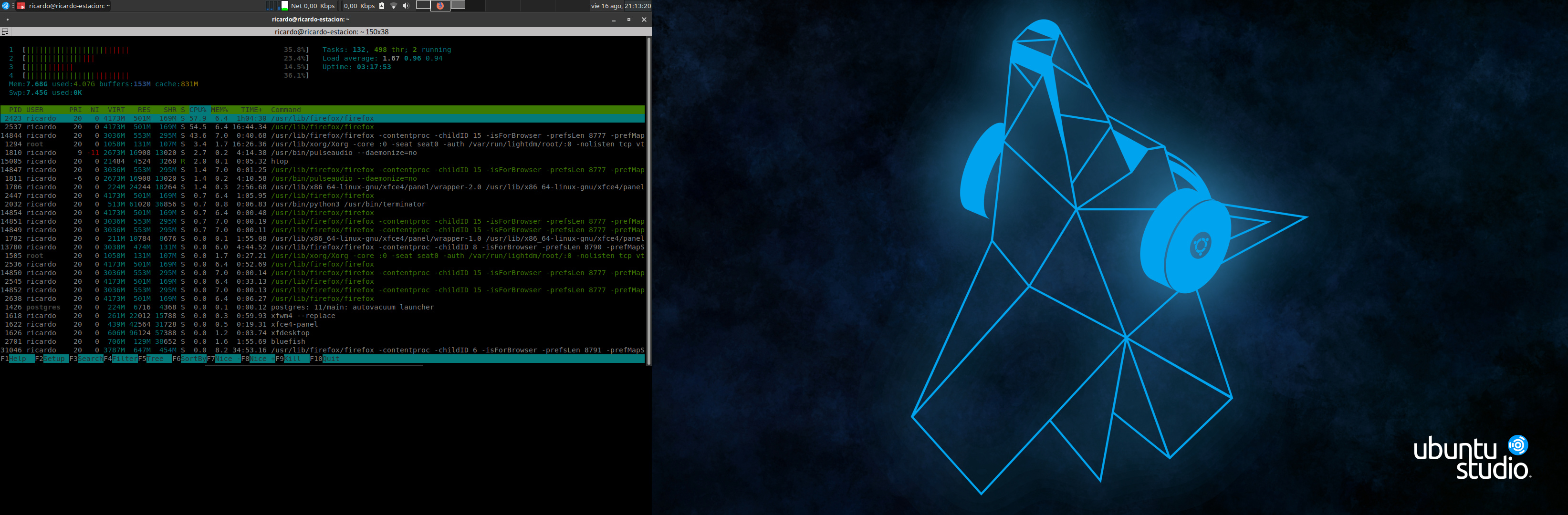1568x515 pixels.
Task: Toggle Tree view via F5 in htop
Action: click(155, 359)
